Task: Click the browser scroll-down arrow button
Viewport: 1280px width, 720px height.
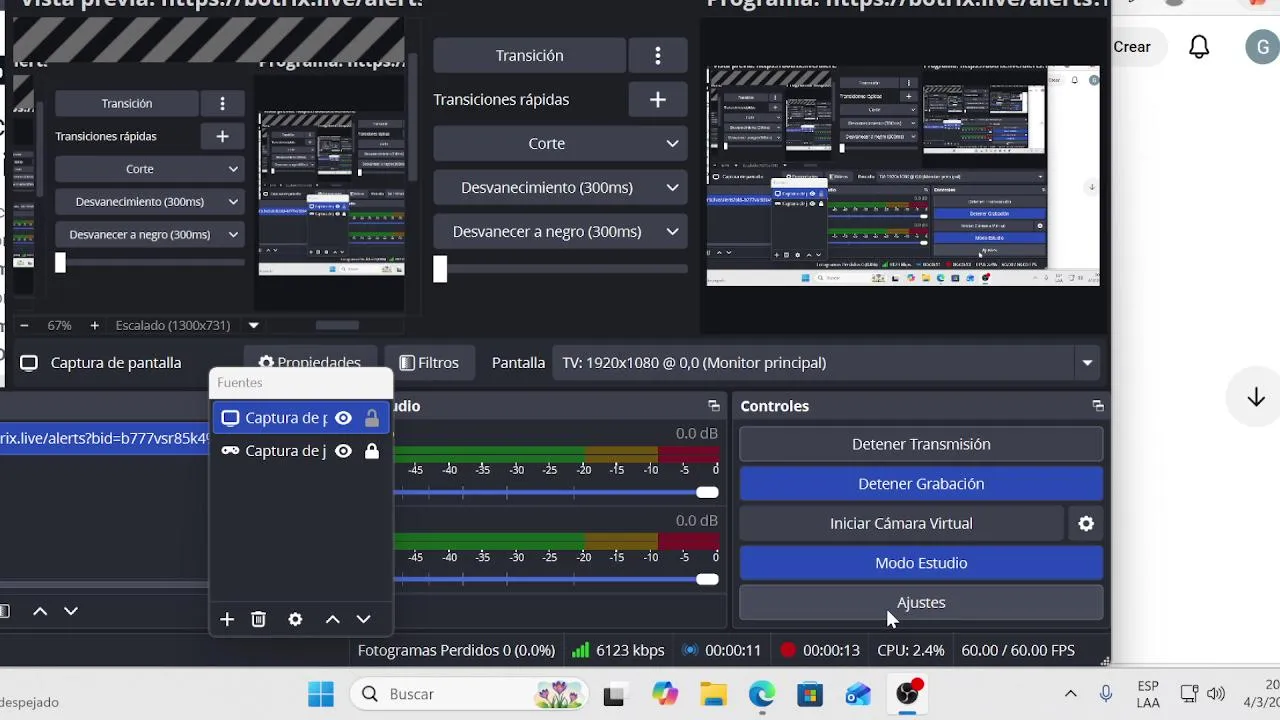Action: 1256,398
